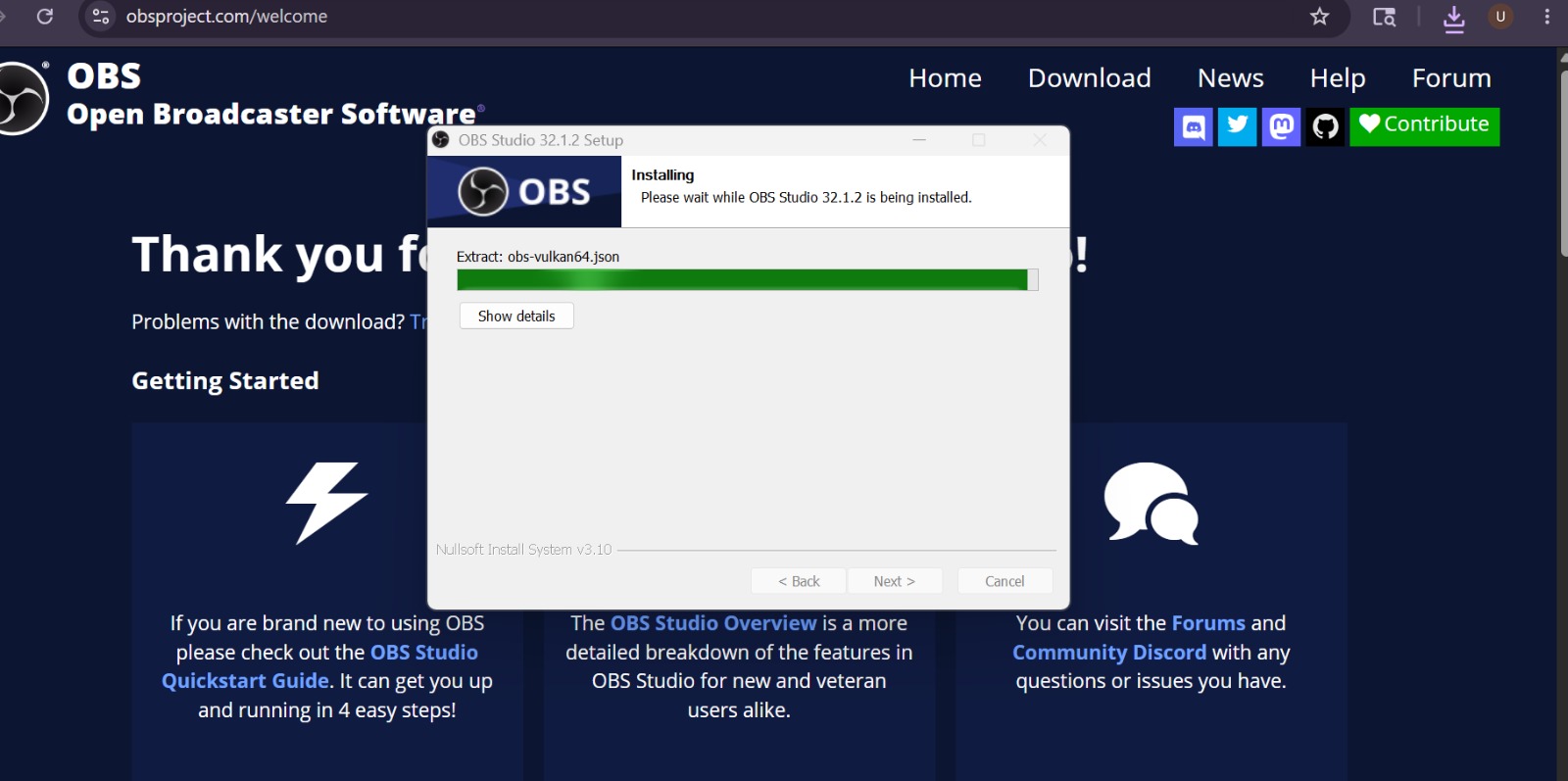This screenshot has width=1568, height=781.
Task: Go to the Download menu item
Action: 1089,77
